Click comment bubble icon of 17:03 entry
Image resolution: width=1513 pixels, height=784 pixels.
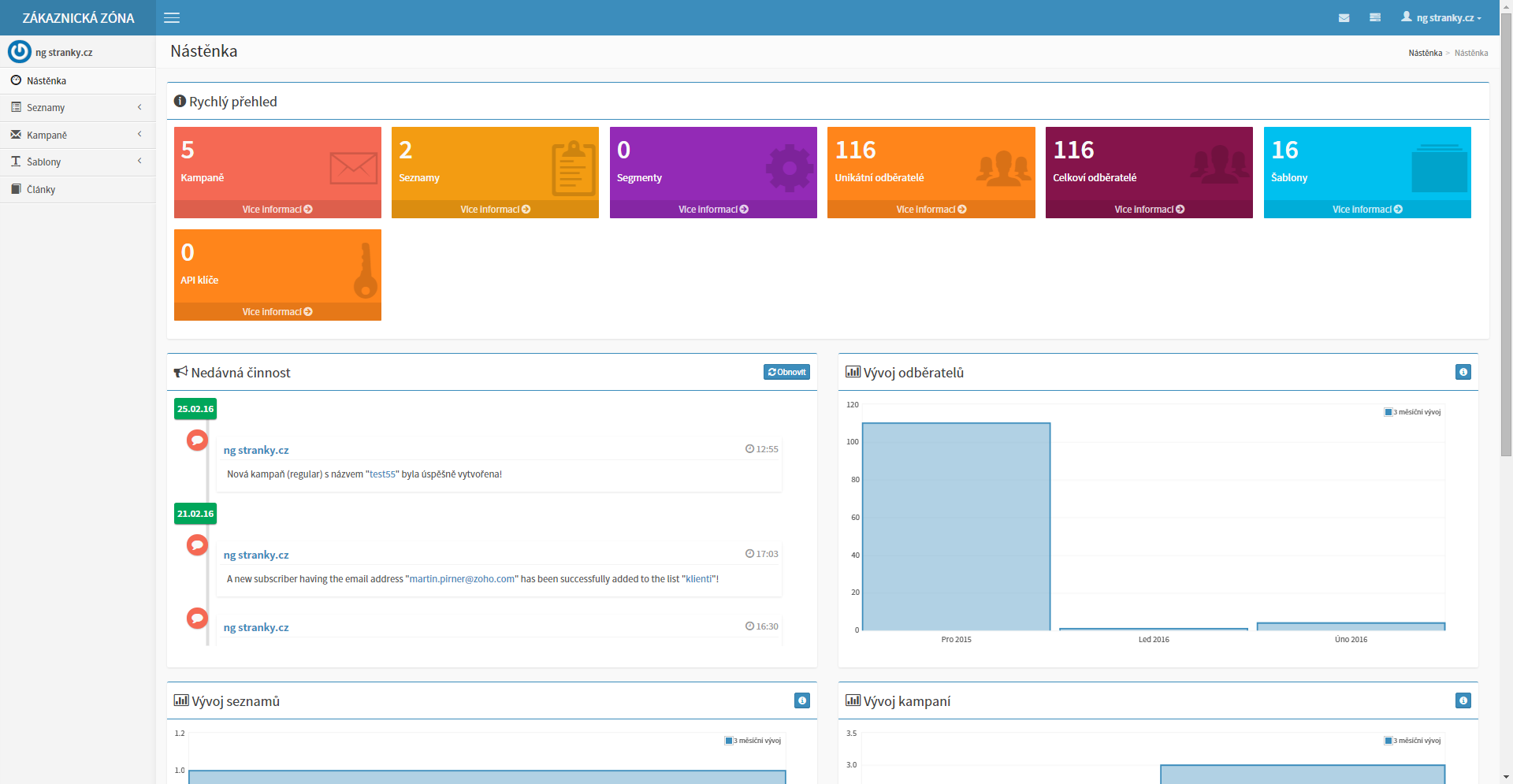pyautogui.click(x=197, y=544)
